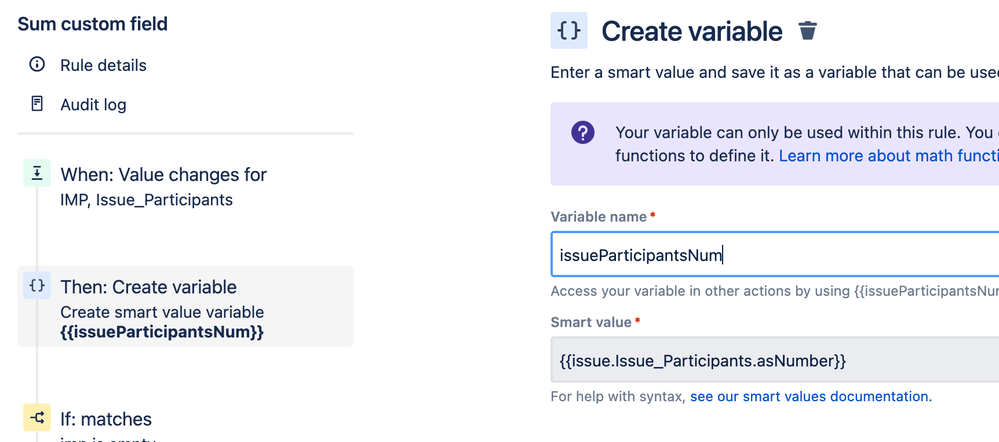Click the large curly-braces icon beside the heading
Screen dimensions: 999x442
pyautogui.click(x=569, y=31)
